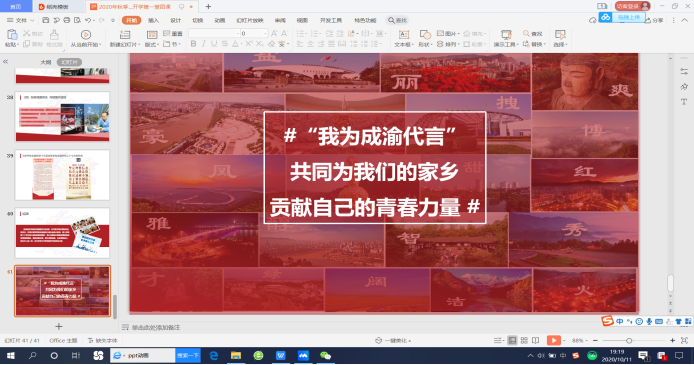
Task: Click the 分享 share button
Action: tap(656, 20)
